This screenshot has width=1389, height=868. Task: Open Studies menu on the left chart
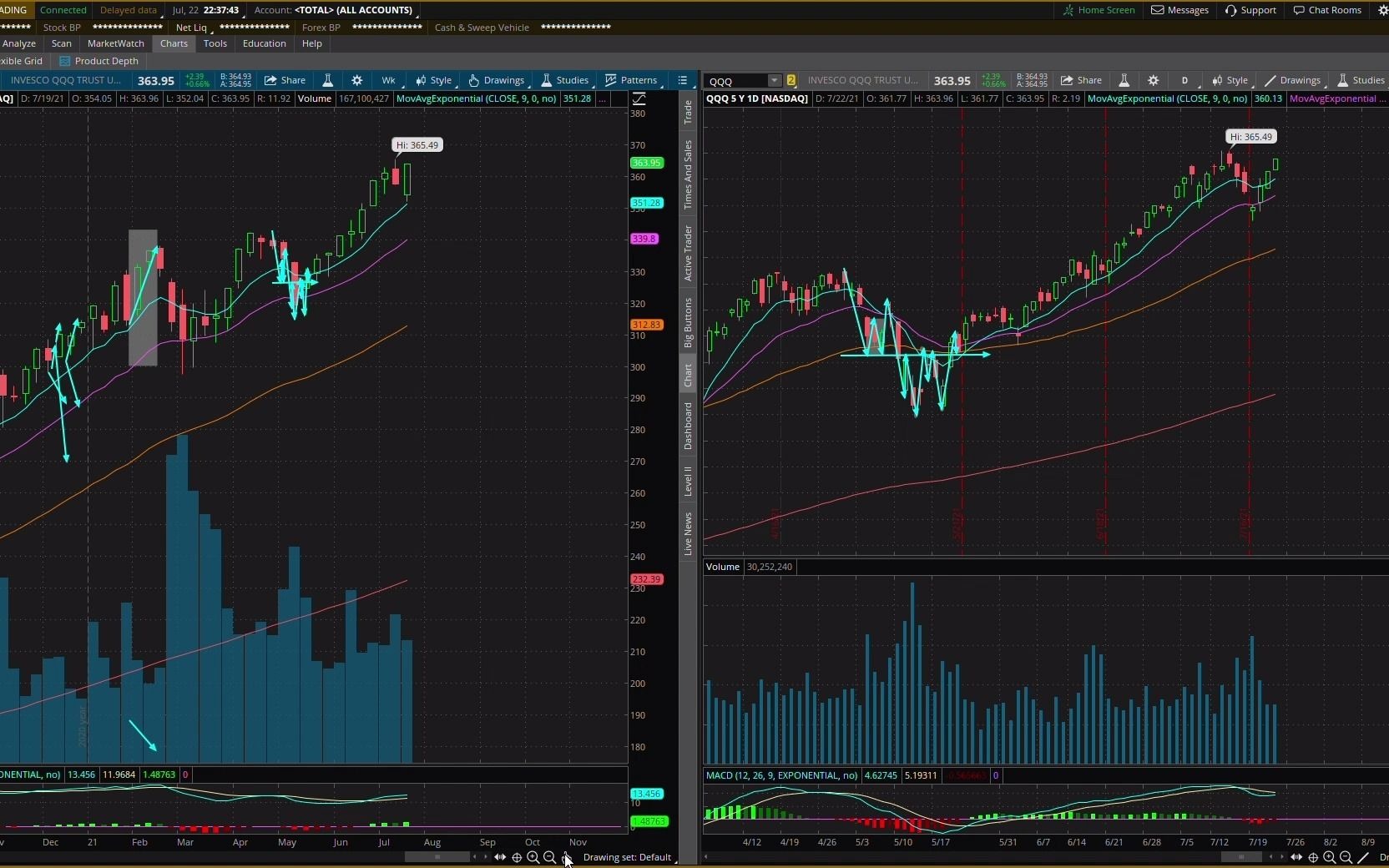[565, 80]
